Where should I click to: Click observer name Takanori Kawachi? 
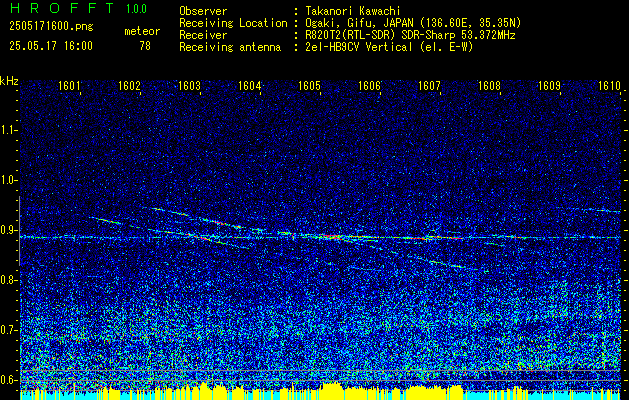tap(353, 11)
